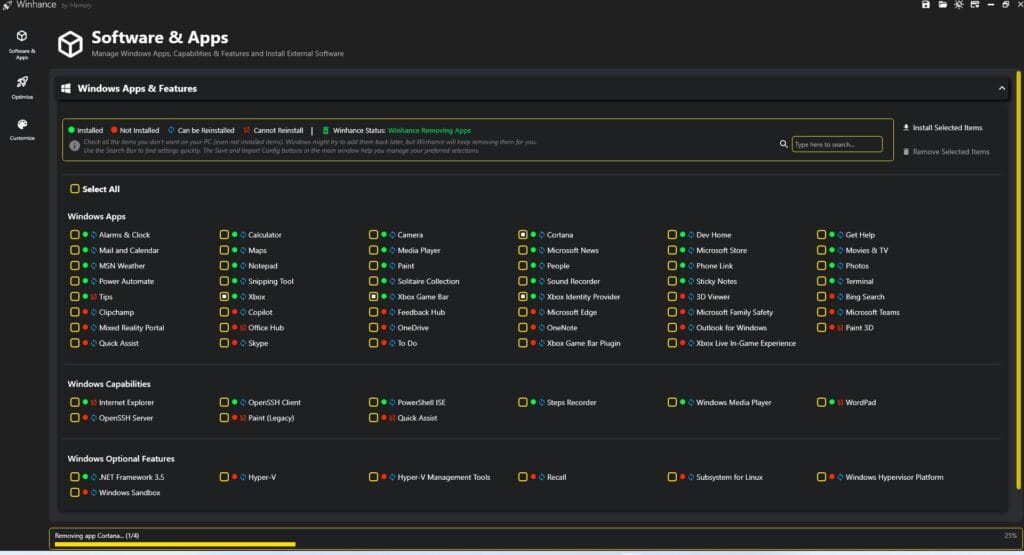Screen dimensions: 1024x555
Task: Click the Windows logo beside Windows Apps & Features
Action: coord(66,89)
